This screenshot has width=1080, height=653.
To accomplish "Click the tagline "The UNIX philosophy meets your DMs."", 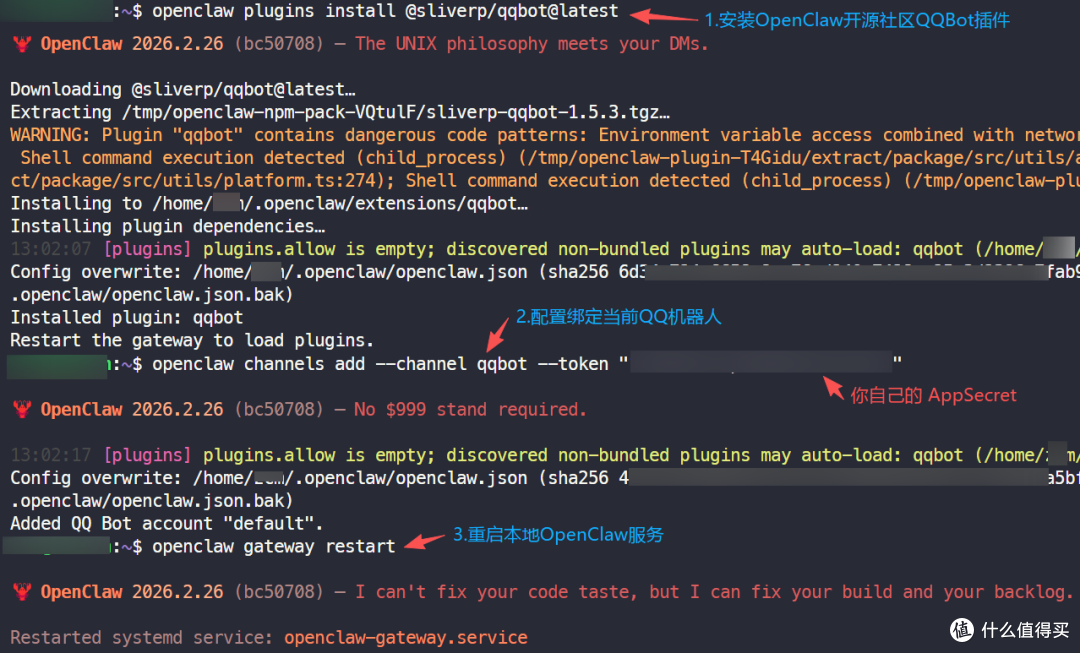I will [532, 44].
